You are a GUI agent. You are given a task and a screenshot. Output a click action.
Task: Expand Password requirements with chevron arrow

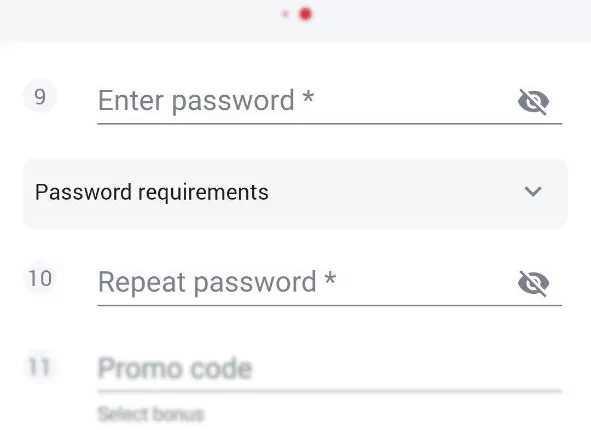(533, 191)
